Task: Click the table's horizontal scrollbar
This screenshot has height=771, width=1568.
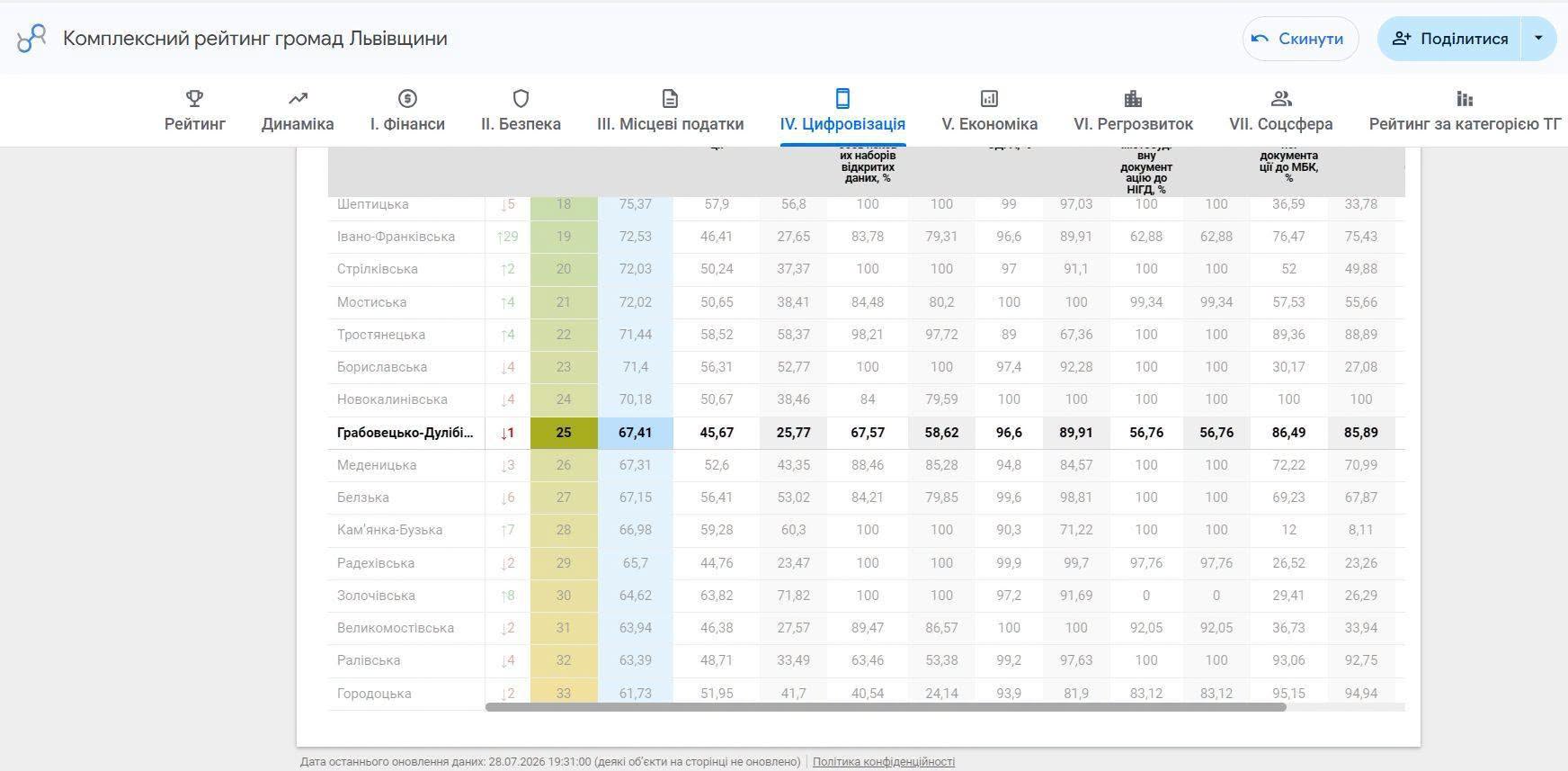Action: pos(886,707)
